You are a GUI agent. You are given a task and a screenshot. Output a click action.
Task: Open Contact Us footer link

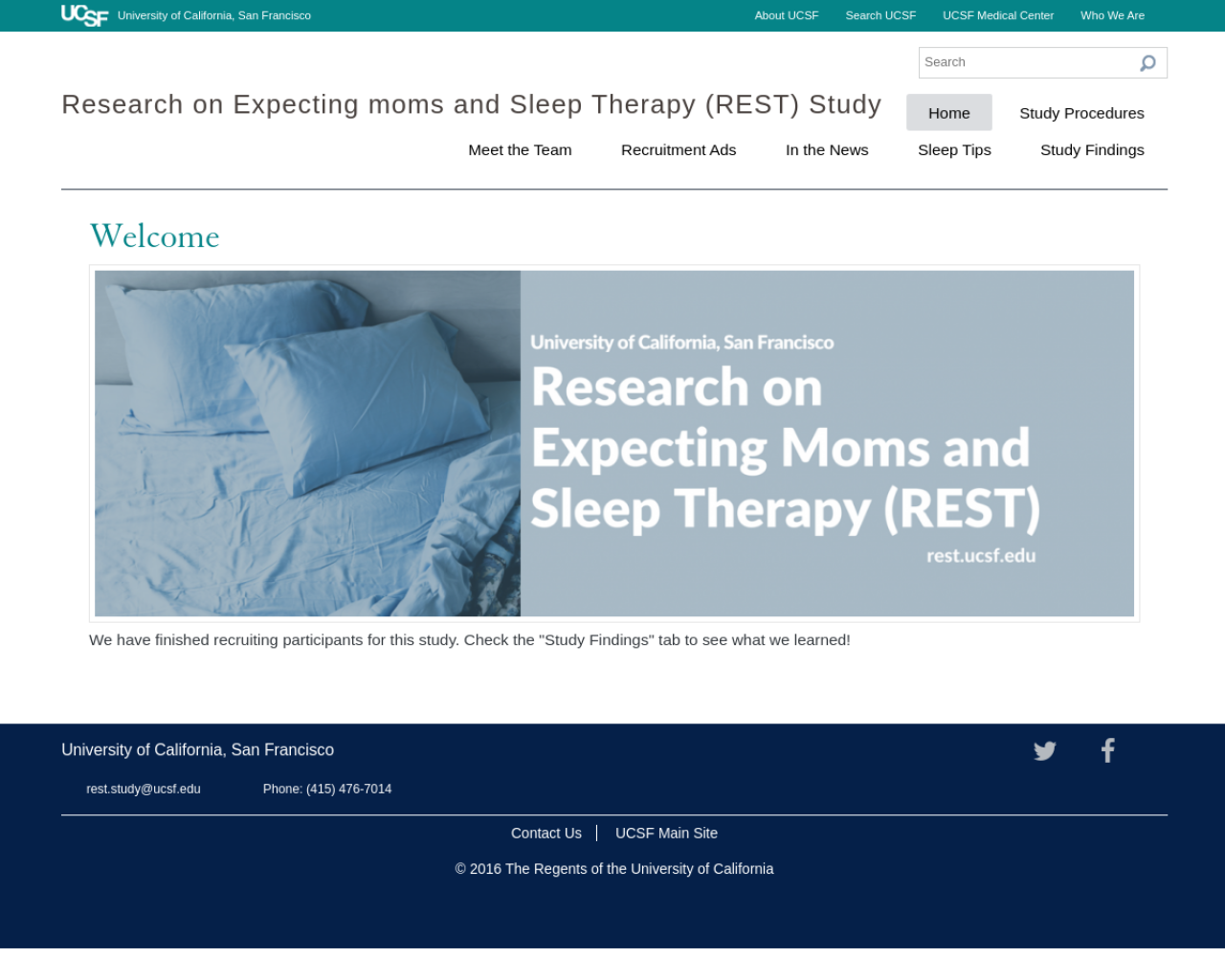546,834
